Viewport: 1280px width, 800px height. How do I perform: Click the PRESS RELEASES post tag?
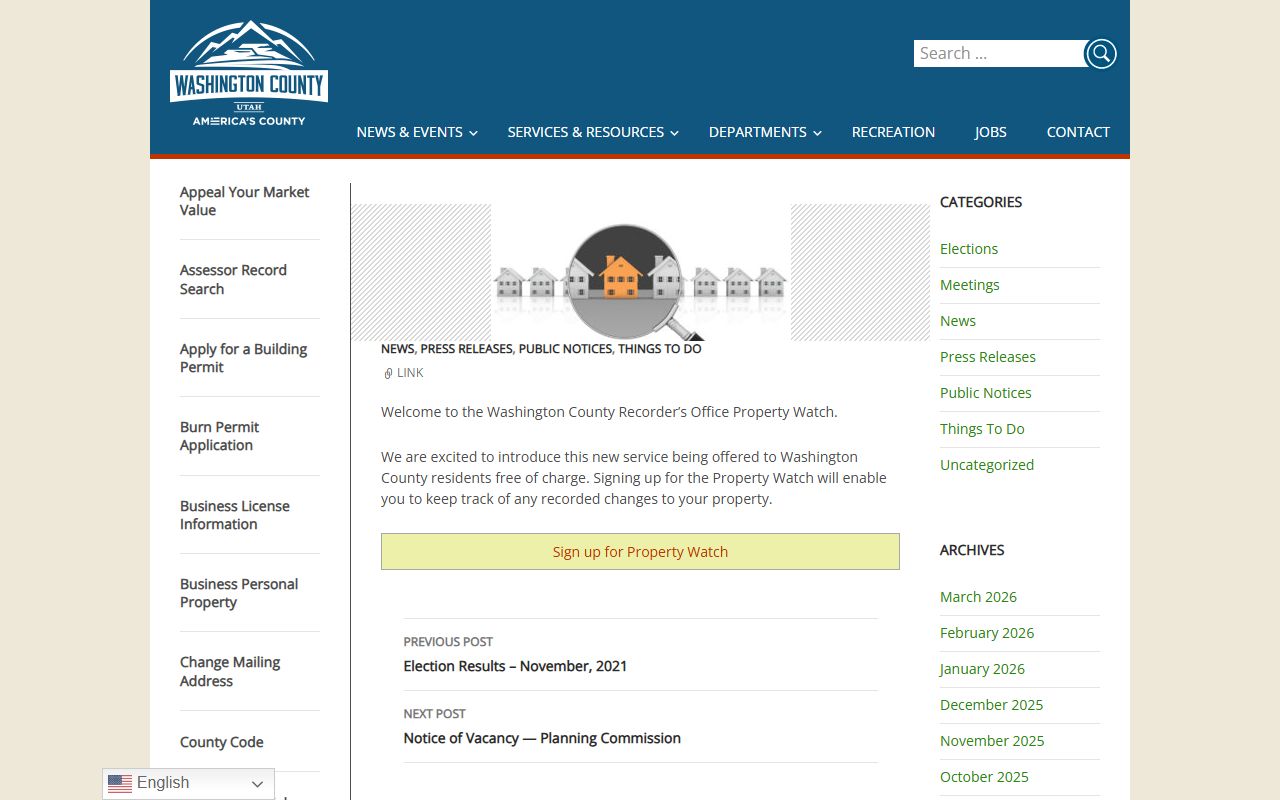tap(466, 349)
